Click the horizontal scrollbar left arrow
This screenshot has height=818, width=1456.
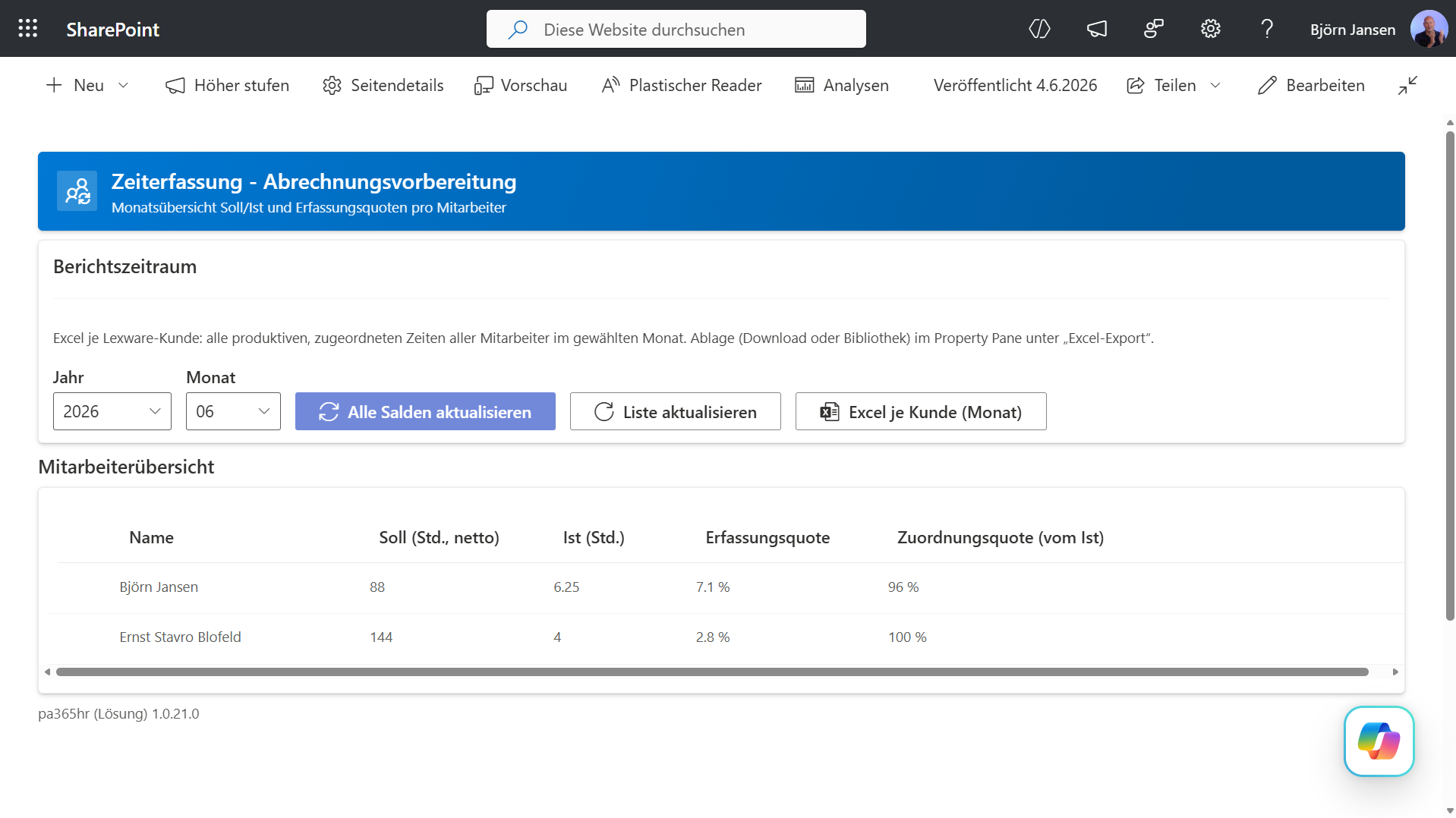pos(47,672)
